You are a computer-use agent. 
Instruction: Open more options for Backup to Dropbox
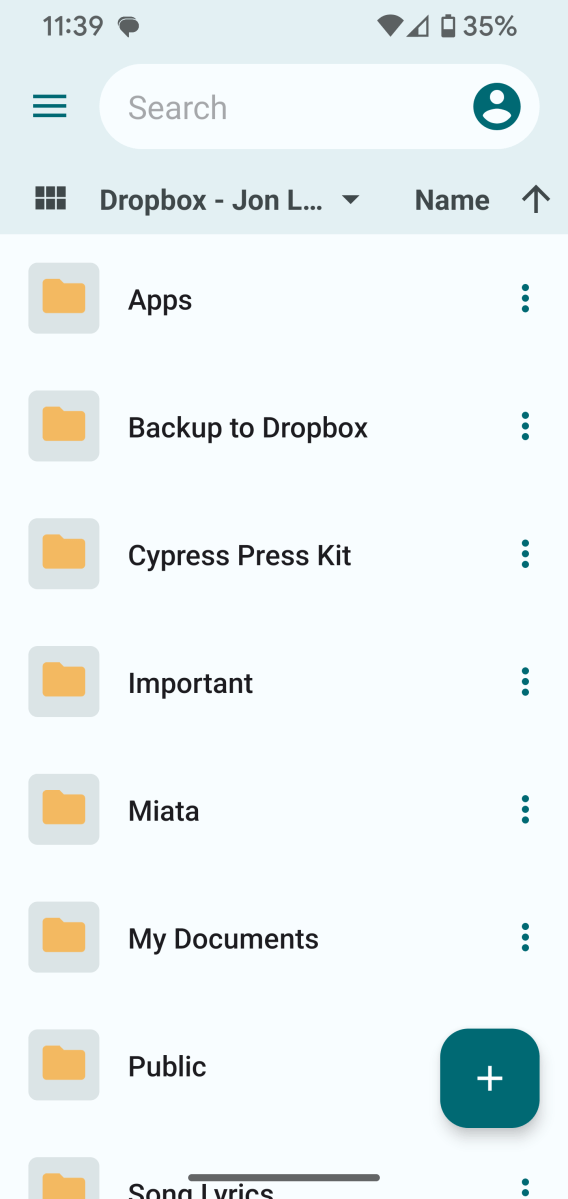(525, 426)
